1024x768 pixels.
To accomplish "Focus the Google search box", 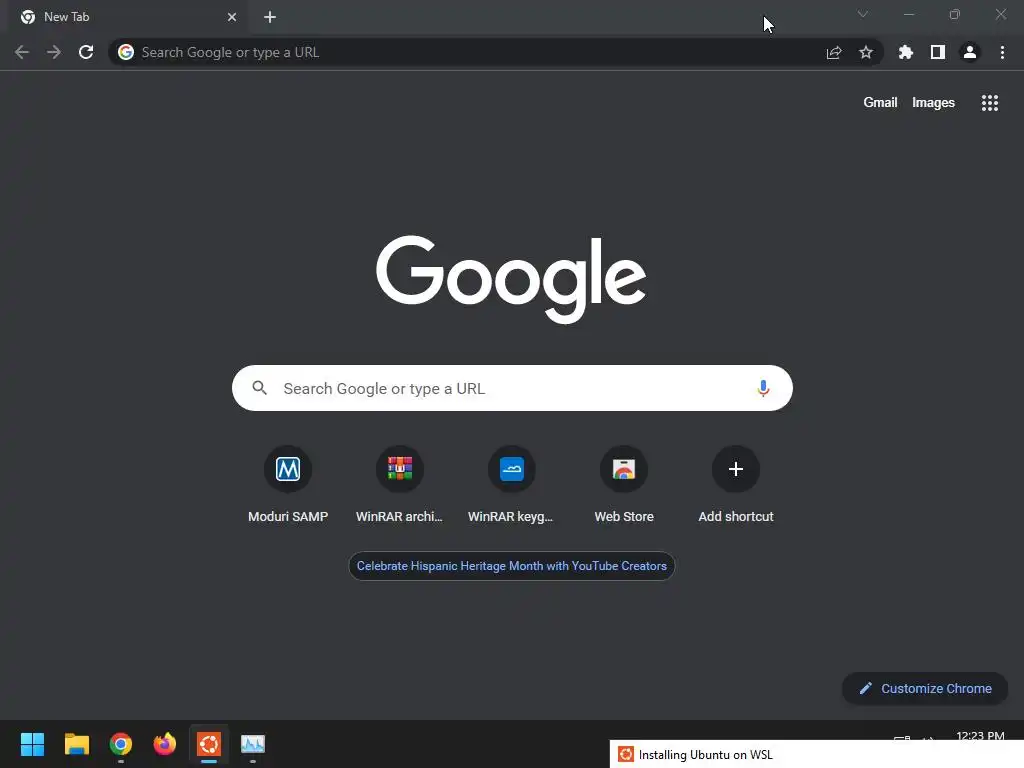I will click(x=512, y=388).
